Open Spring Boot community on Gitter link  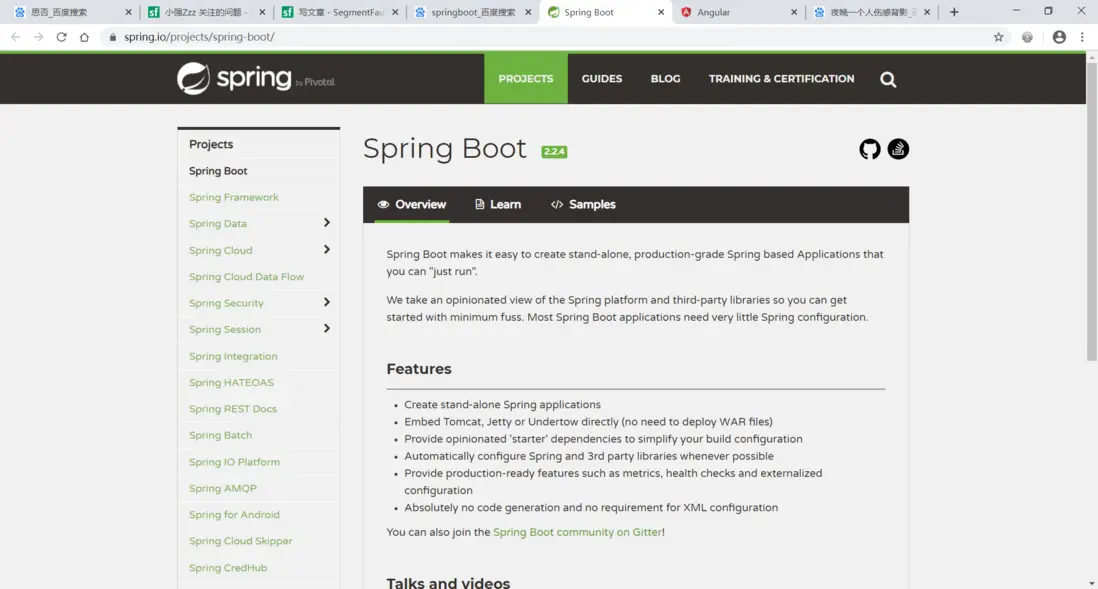pyautogui.click(x=577, y=532)
